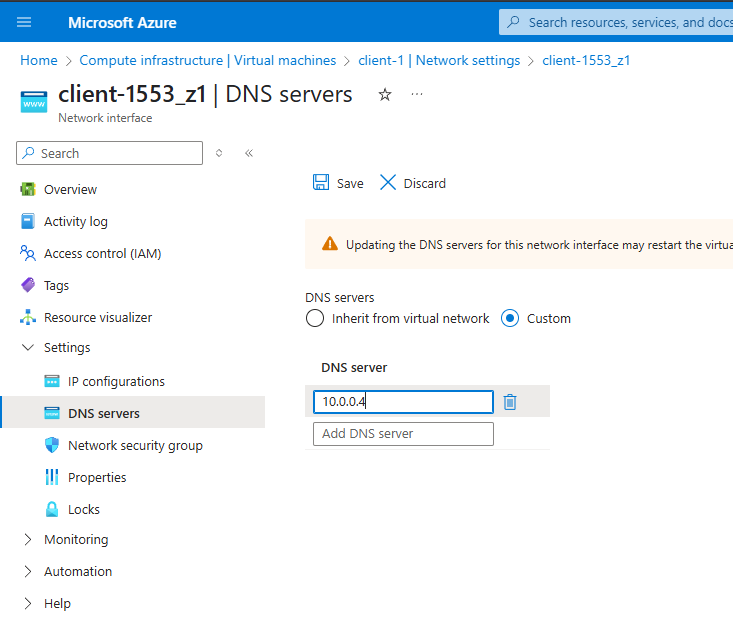Click the Overview icon

coord(28,189)
